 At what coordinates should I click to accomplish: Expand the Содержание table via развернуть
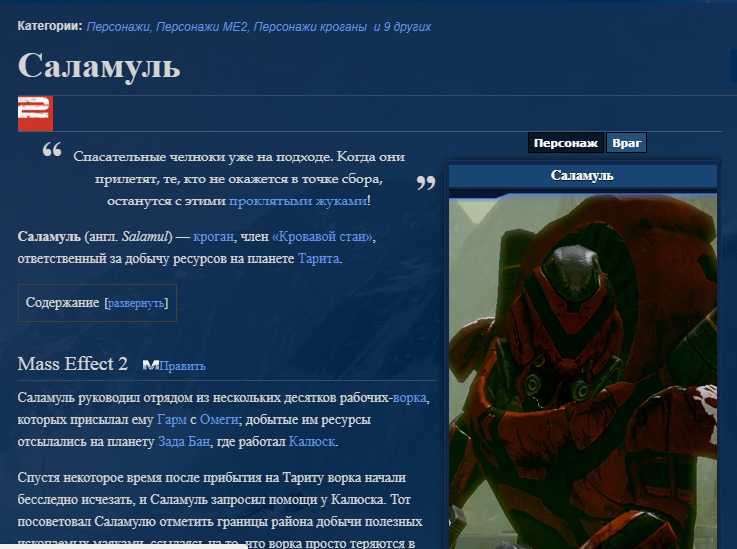pyautogui.click(x=136, y=303)
